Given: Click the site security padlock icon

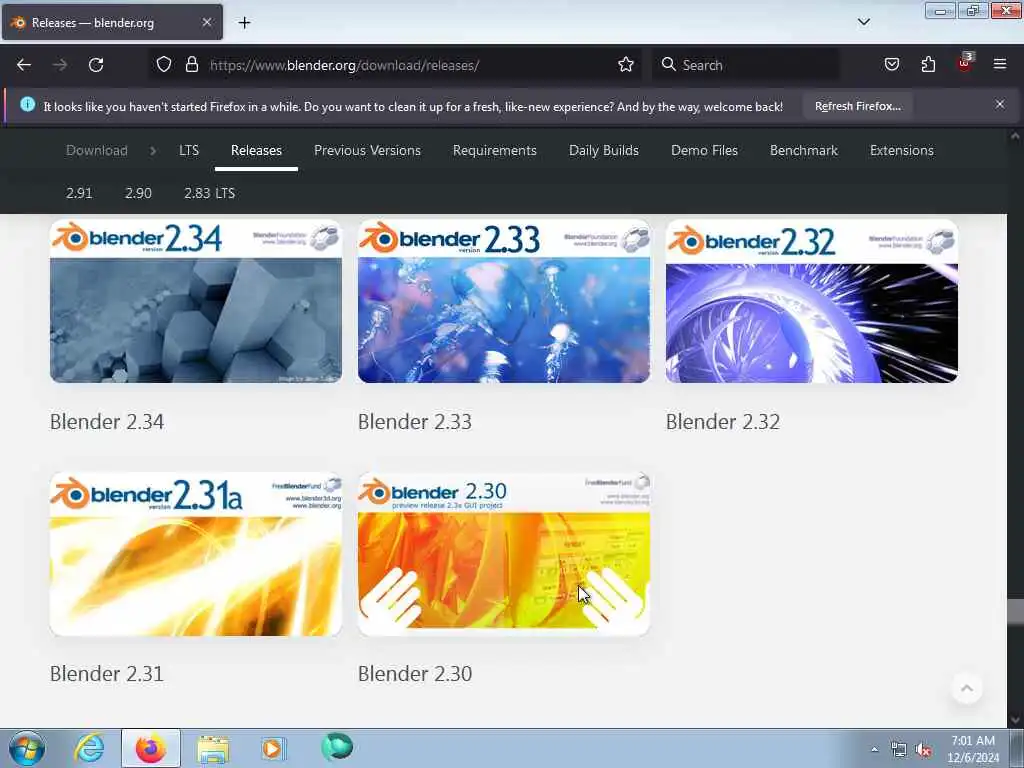Looking at the screenshot, I should tap(191, 65).
